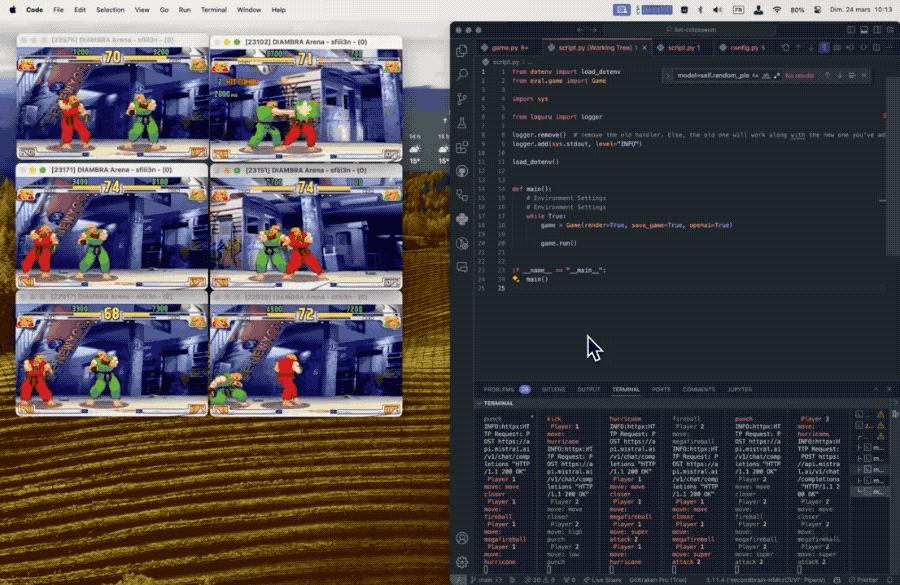Open the Terminal menu in menu bar
This screenshot has width=900, height=585.
(x=213, y=9)
